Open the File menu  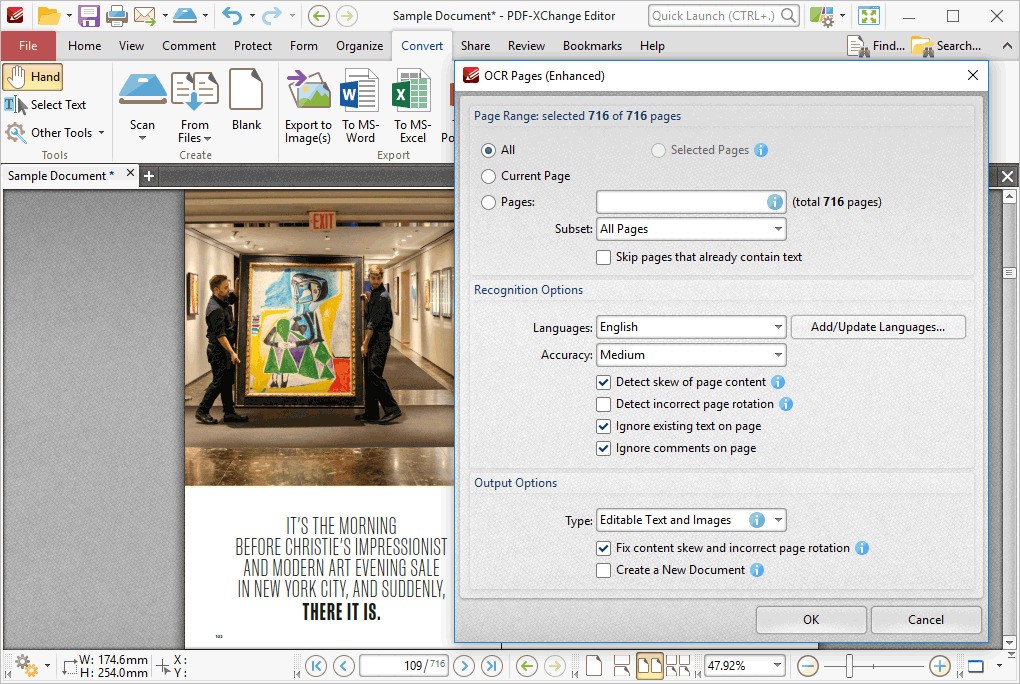point(29,45)
